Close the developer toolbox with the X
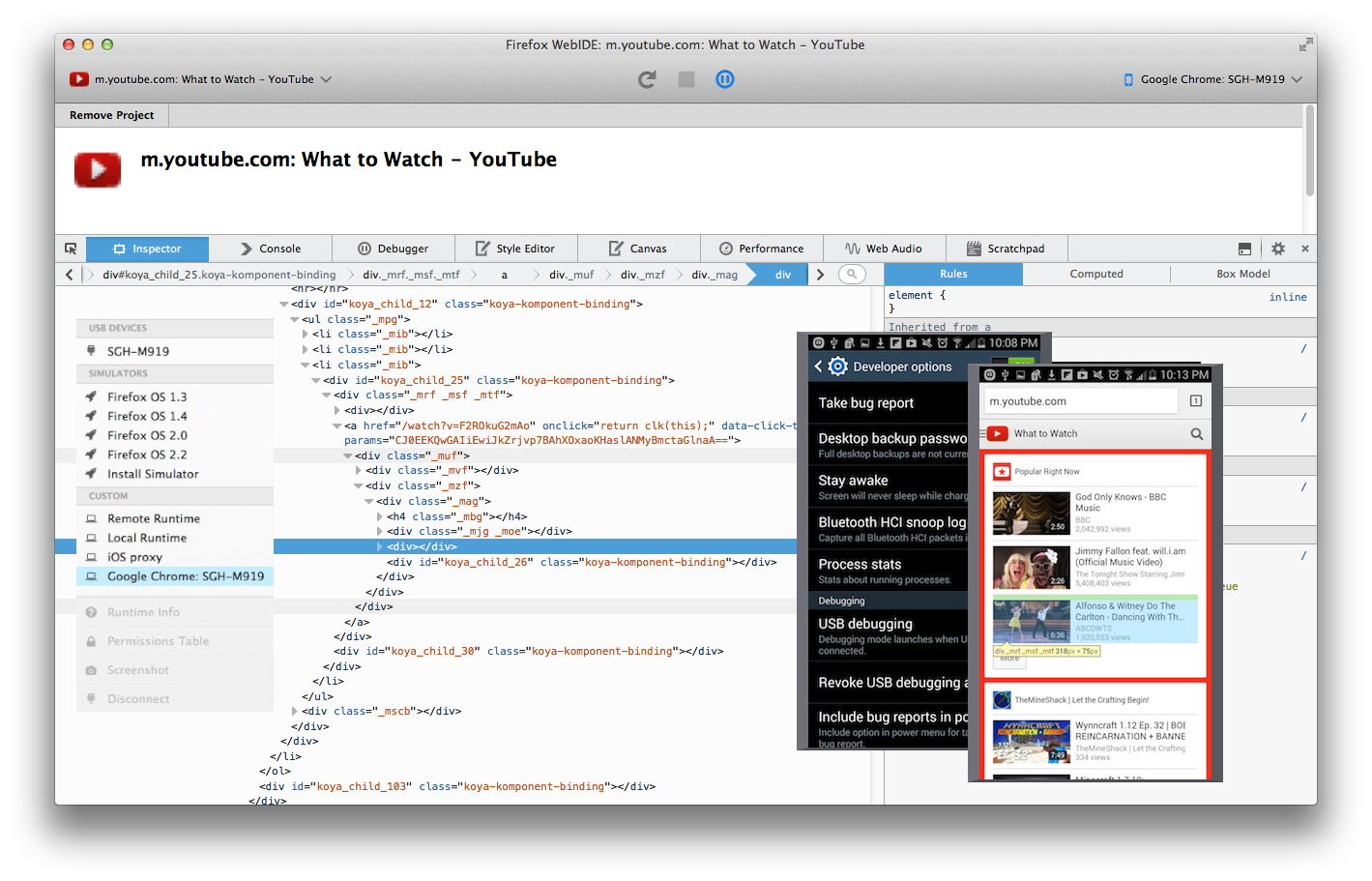The height and width of the screenshot is (881, 1372). [x=1304, y=249]
